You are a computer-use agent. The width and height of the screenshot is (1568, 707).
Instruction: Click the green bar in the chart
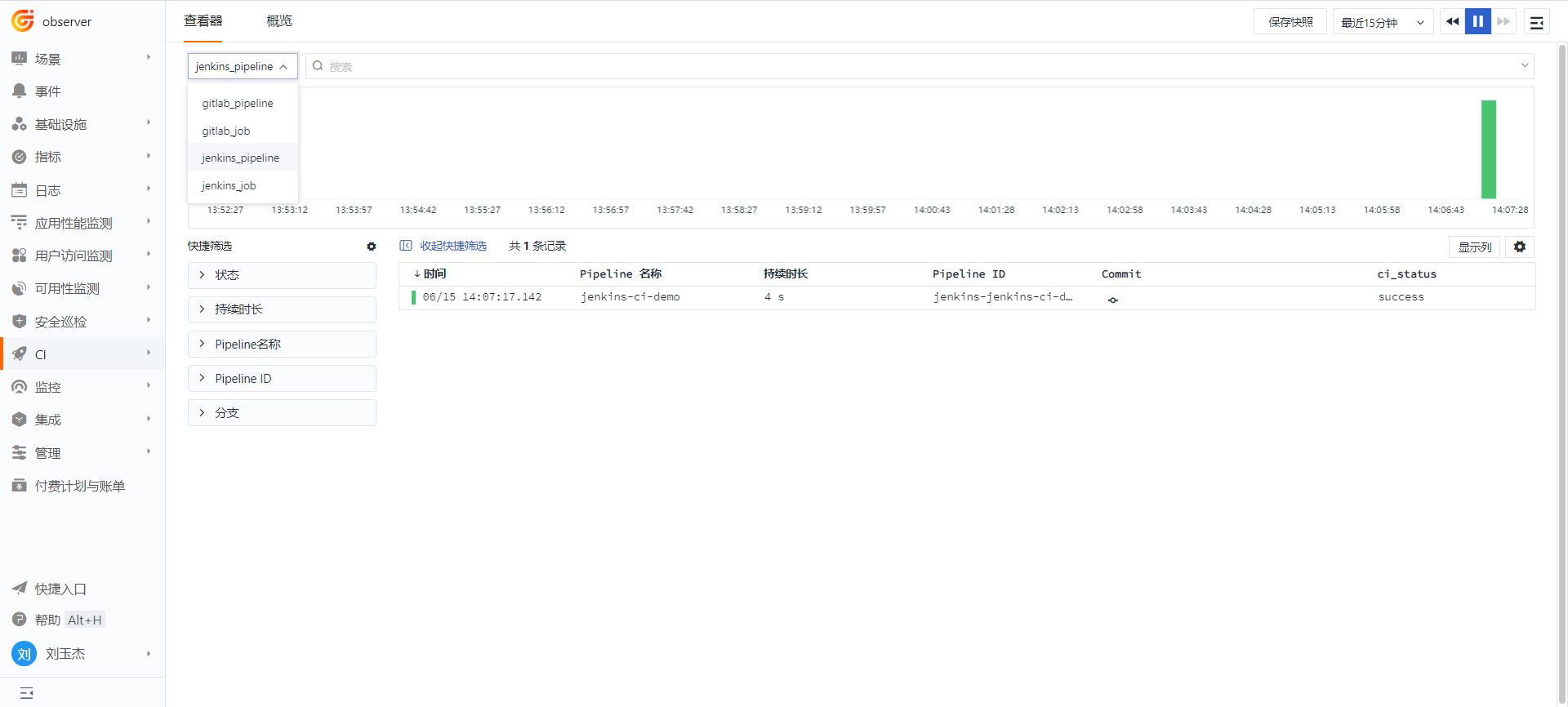click(x=1488, y=149)
